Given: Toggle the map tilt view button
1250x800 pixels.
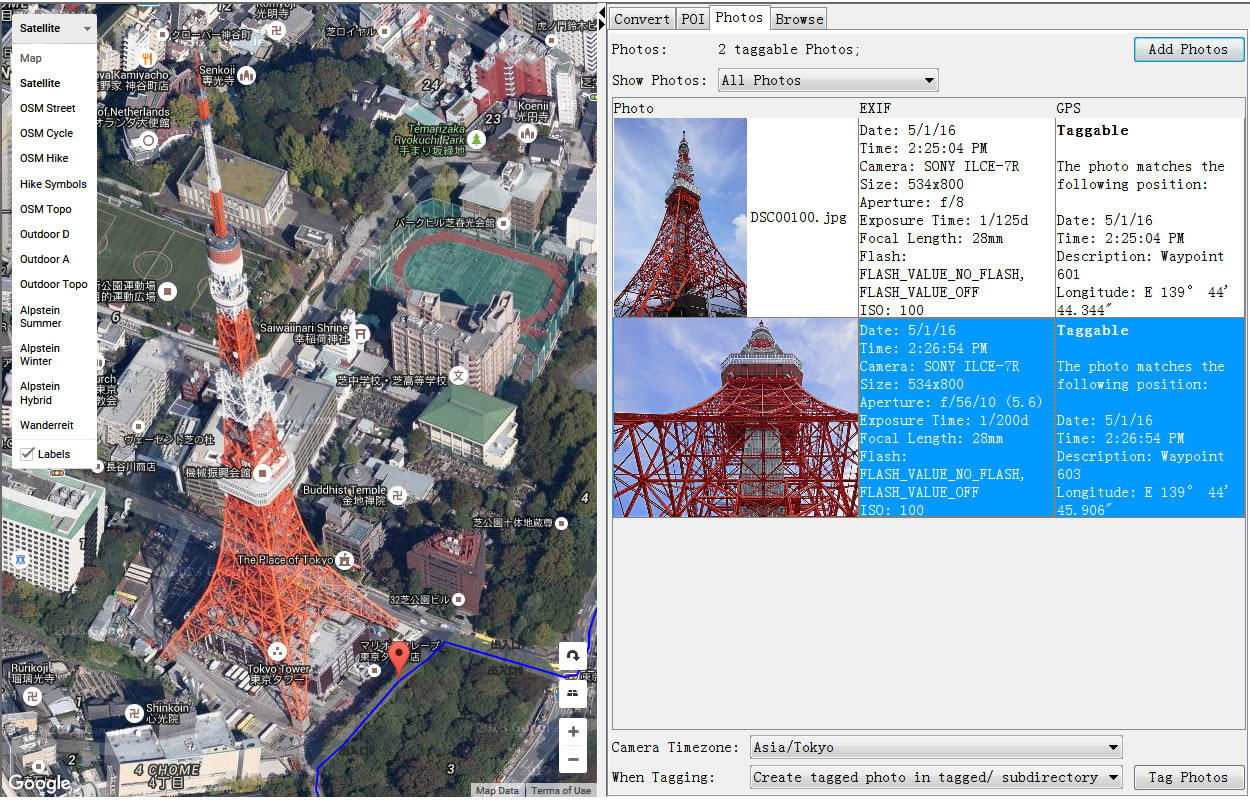Looking at the screenshot, I should pyautogui.click(x=573, y=692).
